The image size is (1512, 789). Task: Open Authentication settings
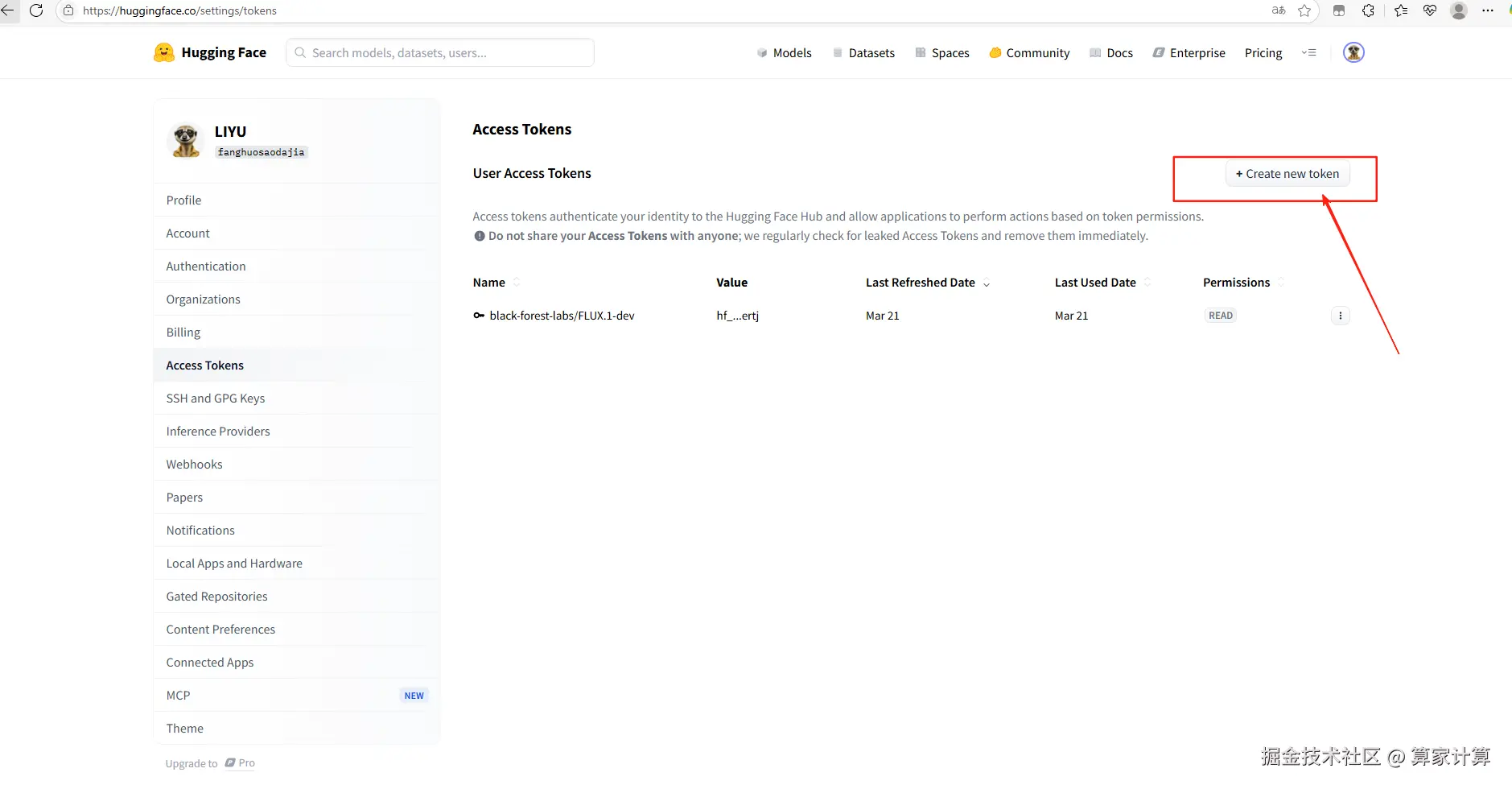click(x=296, y=266)
